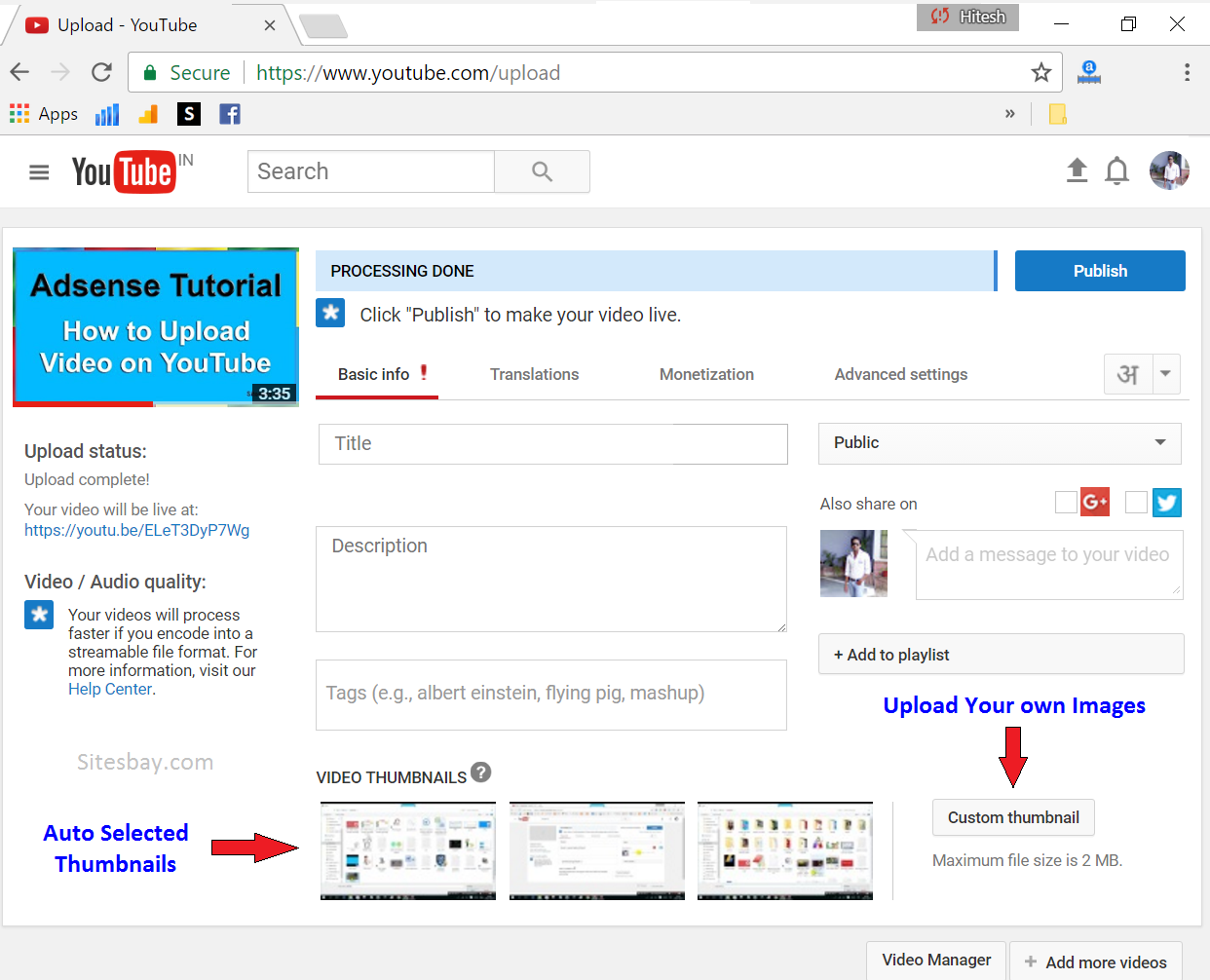Bookmark this page with the star icon
The height and width of the screenshot is (980, 1210).
(x=1041, y=72)
